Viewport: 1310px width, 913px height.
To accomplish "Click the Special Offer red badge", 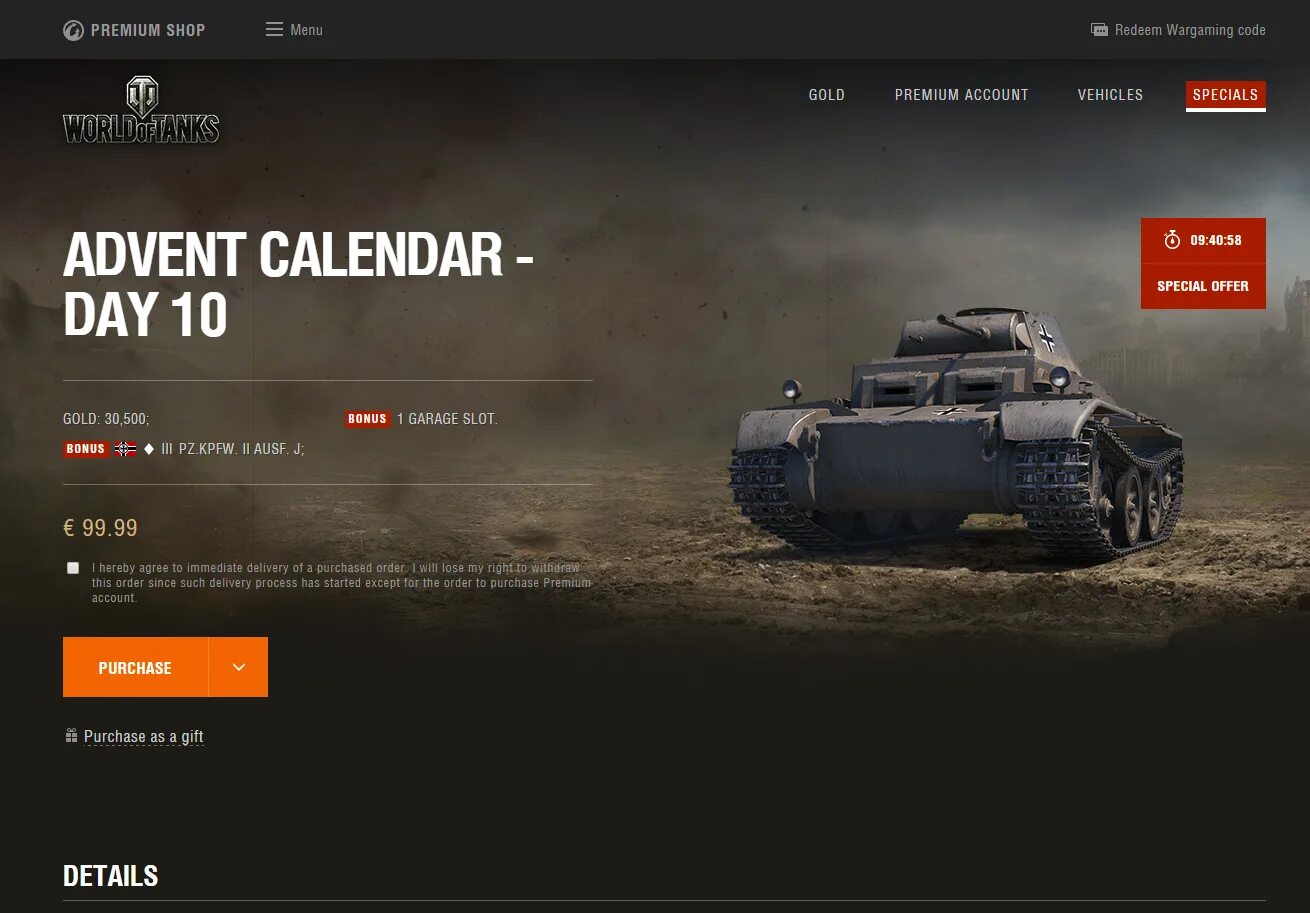I will pos(1203,286).
